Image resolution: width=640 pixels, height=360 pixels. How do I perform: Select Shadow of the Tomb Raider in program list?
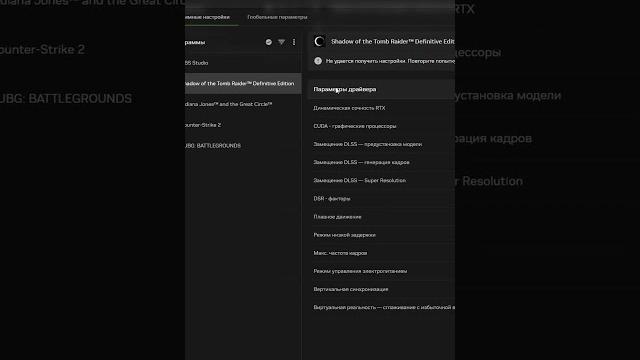click(243, 84)
